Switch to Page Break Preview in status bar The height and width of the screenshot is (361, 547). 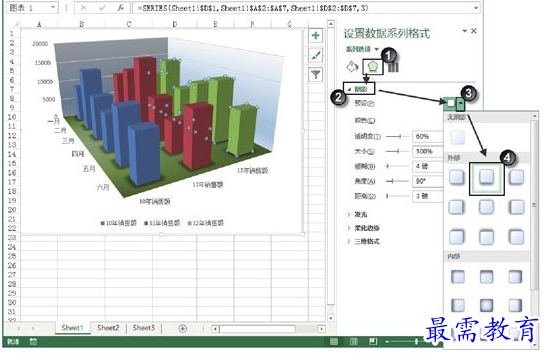[x=373, y=341]
